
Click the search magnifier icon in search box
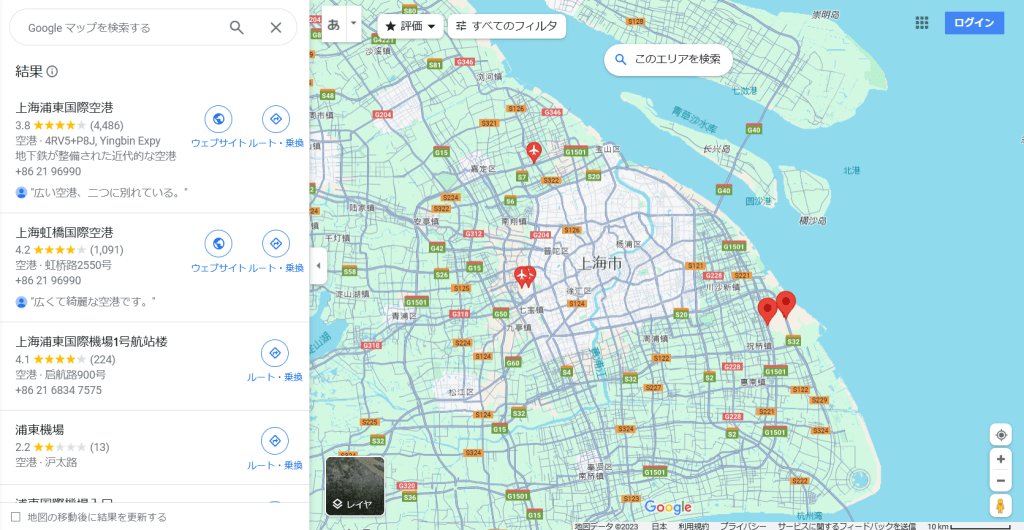pos(237,28)
